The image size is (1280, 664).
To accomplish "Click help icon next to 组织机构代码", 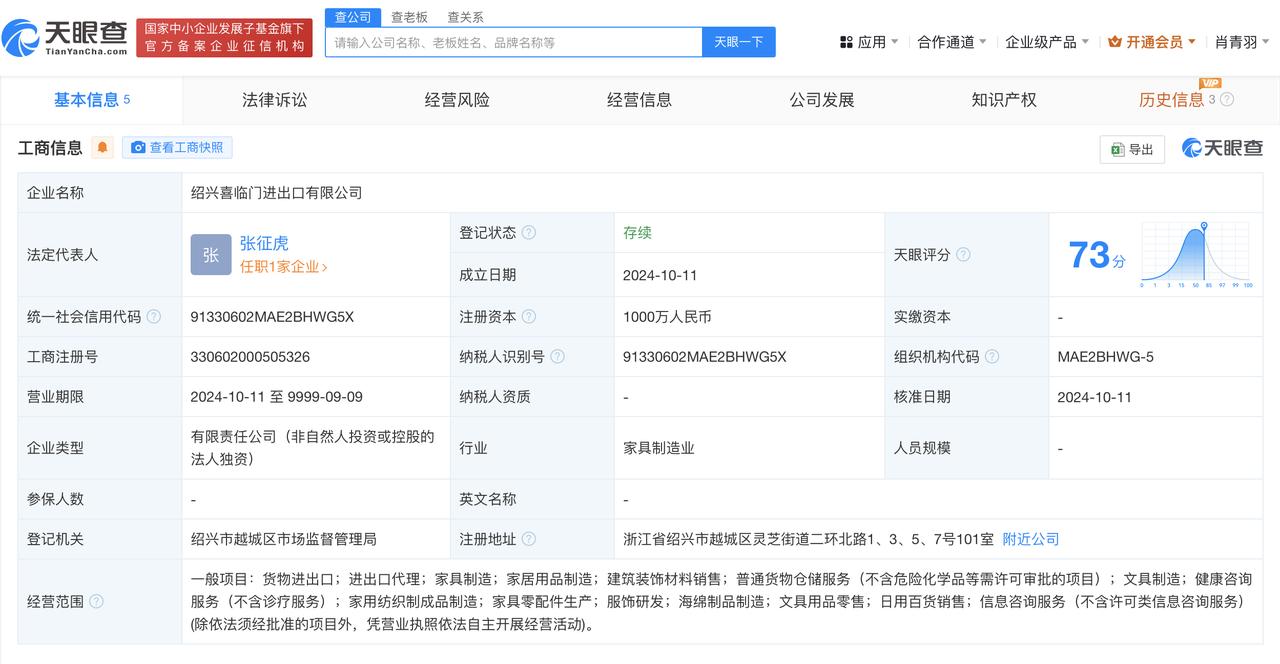I will click(x=991, y=357).
